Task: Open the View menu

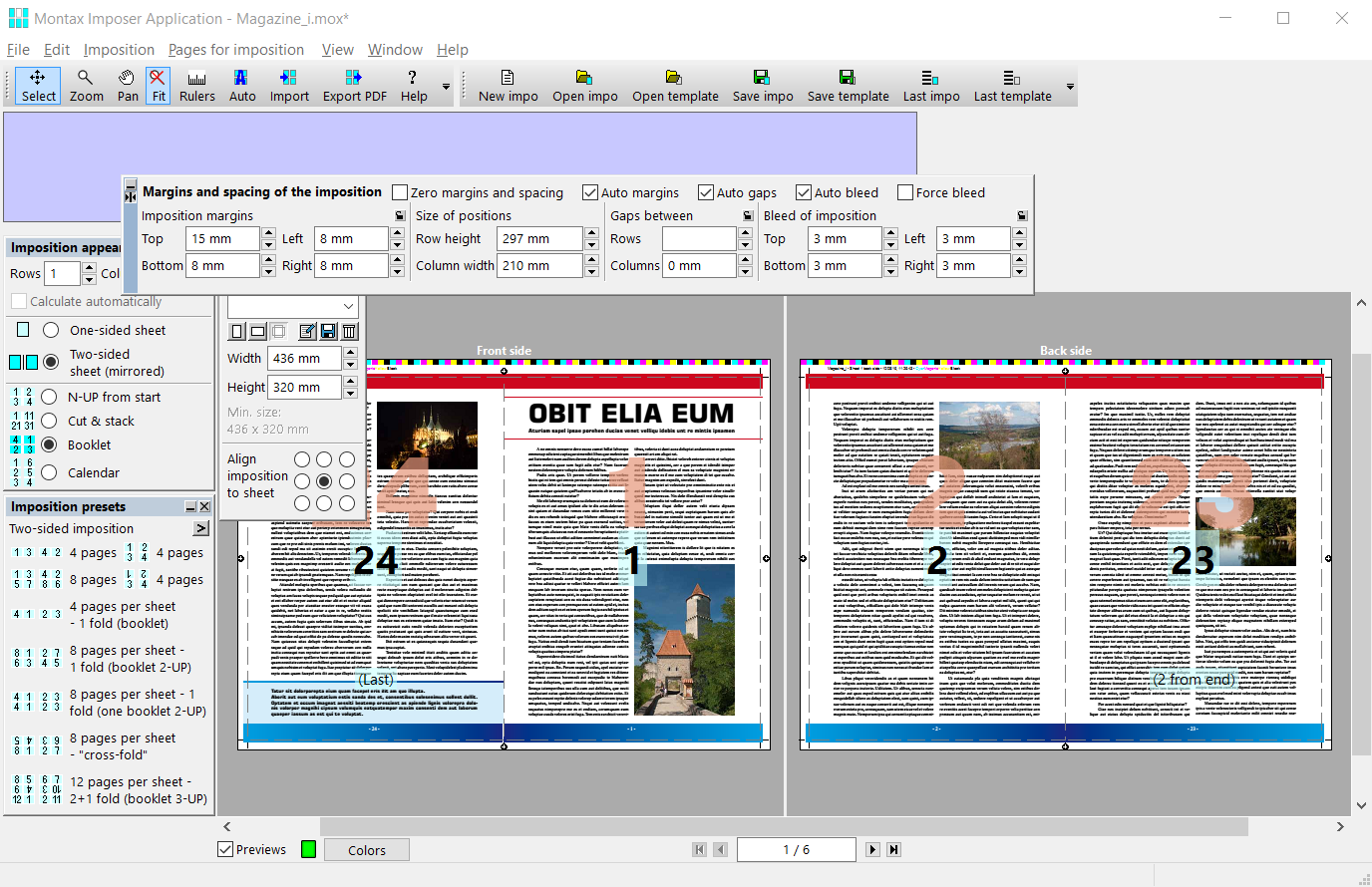Action: (x=337, y=49)
